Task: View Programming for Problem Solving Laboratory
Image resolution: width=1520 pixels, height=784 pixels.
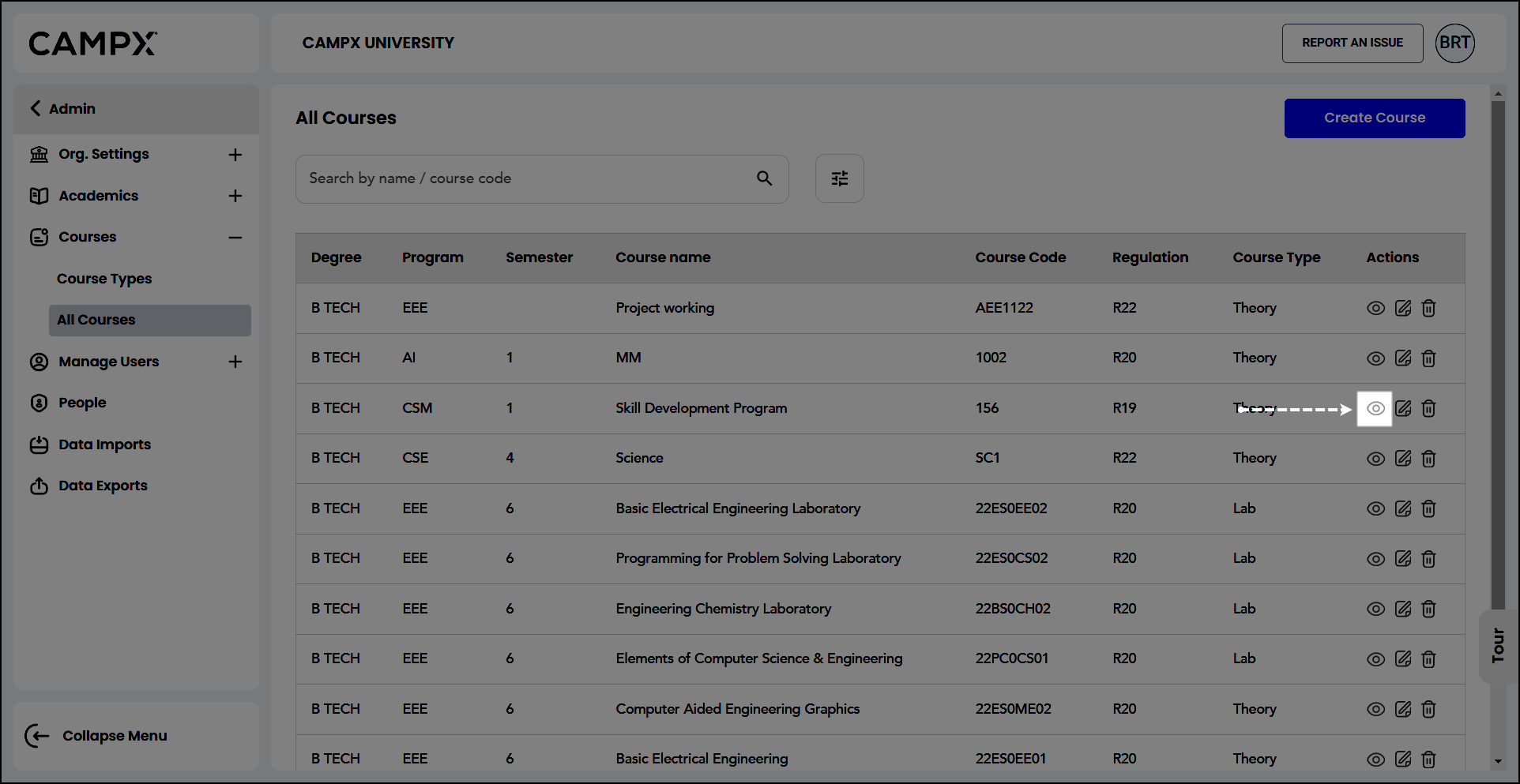Action: click(x=1375, y=559)
